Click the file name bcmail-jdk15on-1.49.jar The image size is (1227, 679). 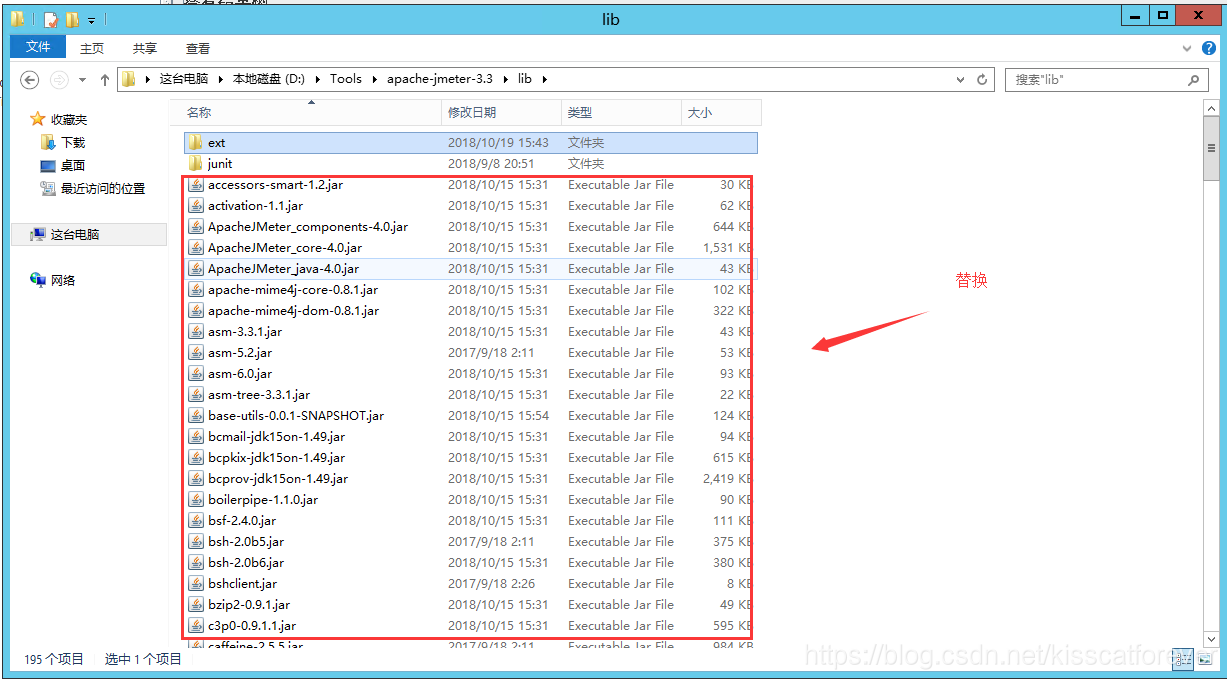pyautogui.click(x=277, y=436)
